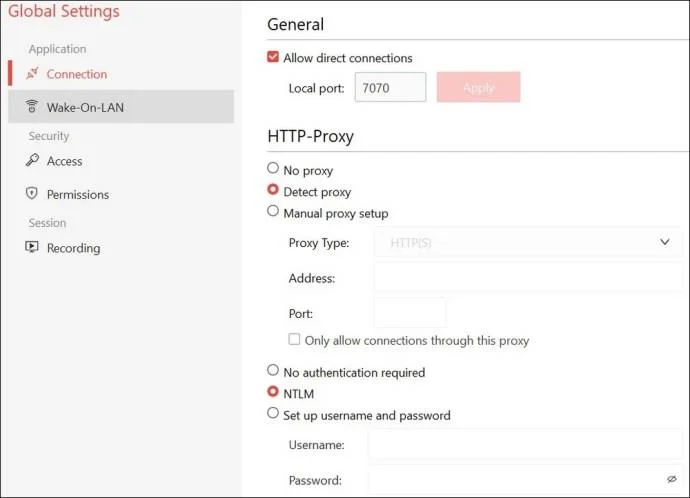Select the No proxy radio button
Image resolution: width=690 pixels, height=498 pixels.
(273, 168)
